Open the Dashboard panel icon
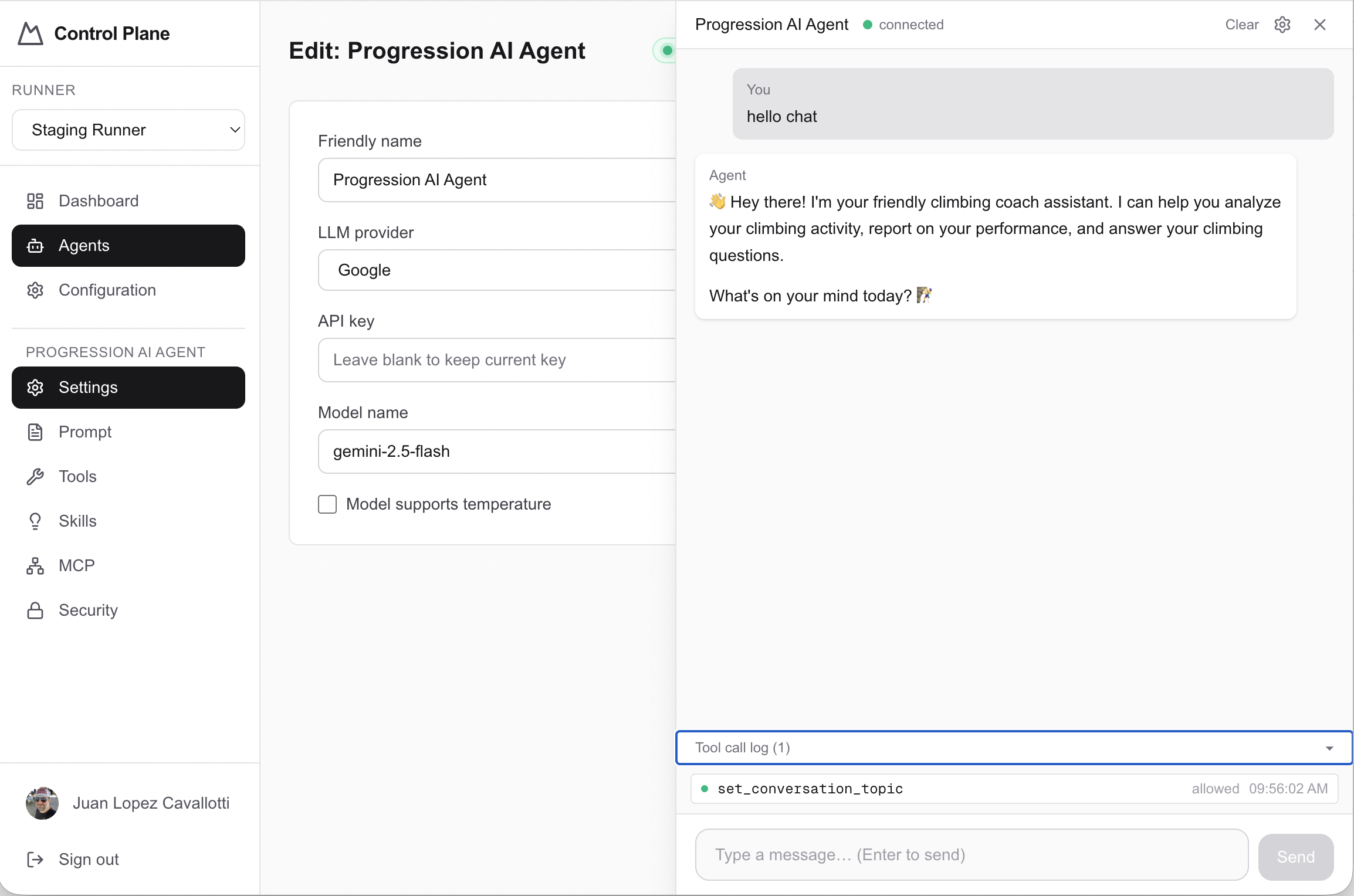This screenshot has width=1354, height=896. tap(36, 201)
